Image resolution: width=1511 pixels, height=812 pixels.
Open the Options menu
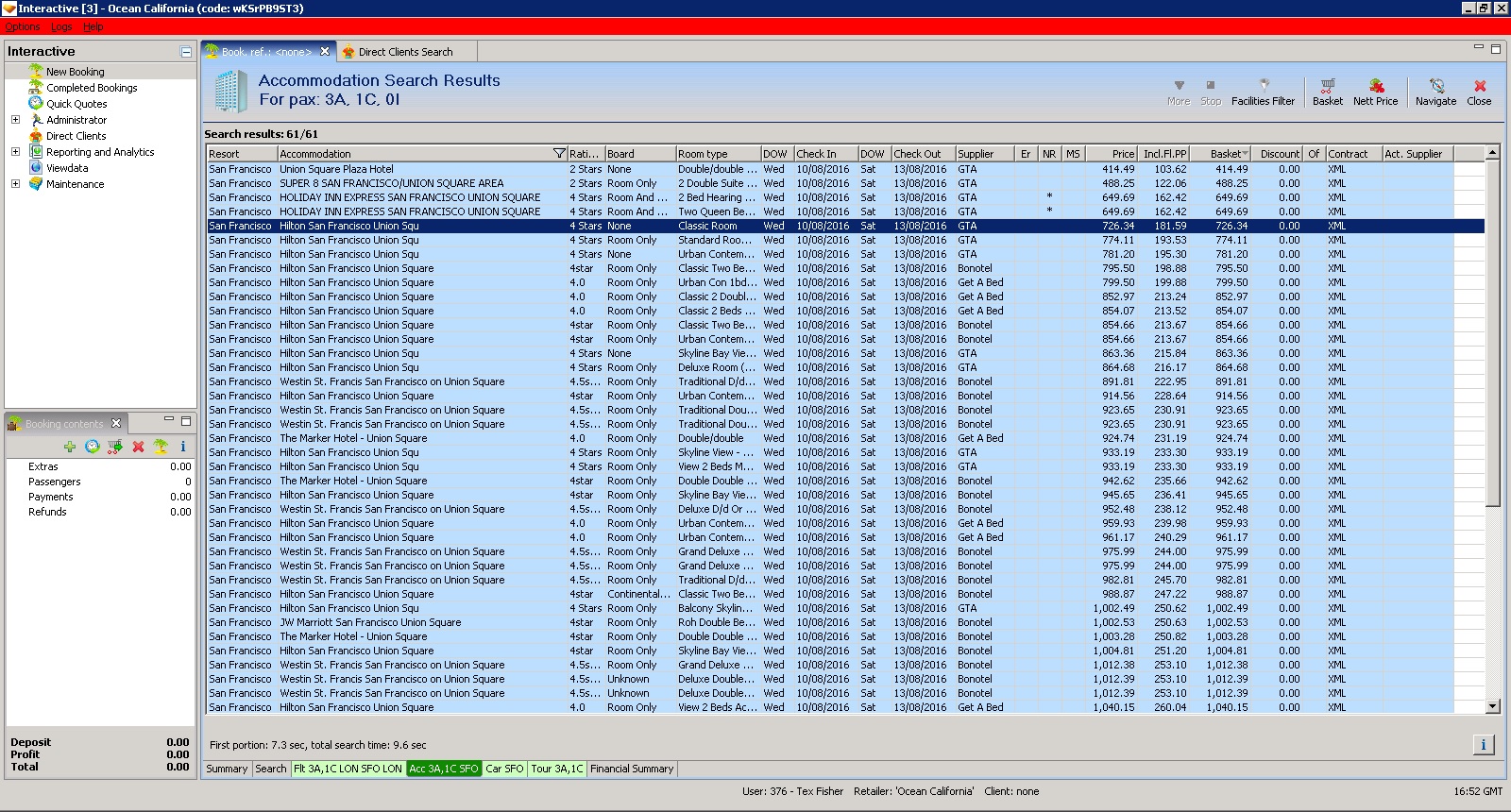(x=23, y=26)
